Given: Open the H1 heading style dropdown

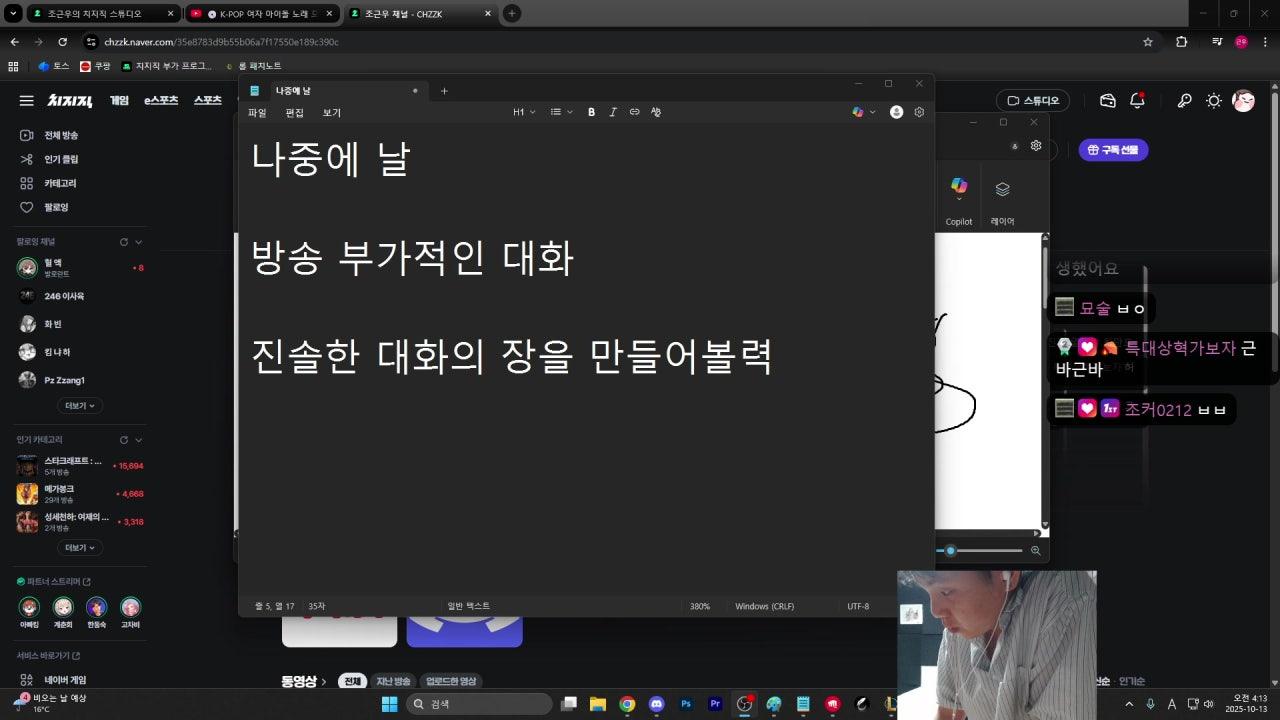Looking at the screenshot, I should 524,112.
